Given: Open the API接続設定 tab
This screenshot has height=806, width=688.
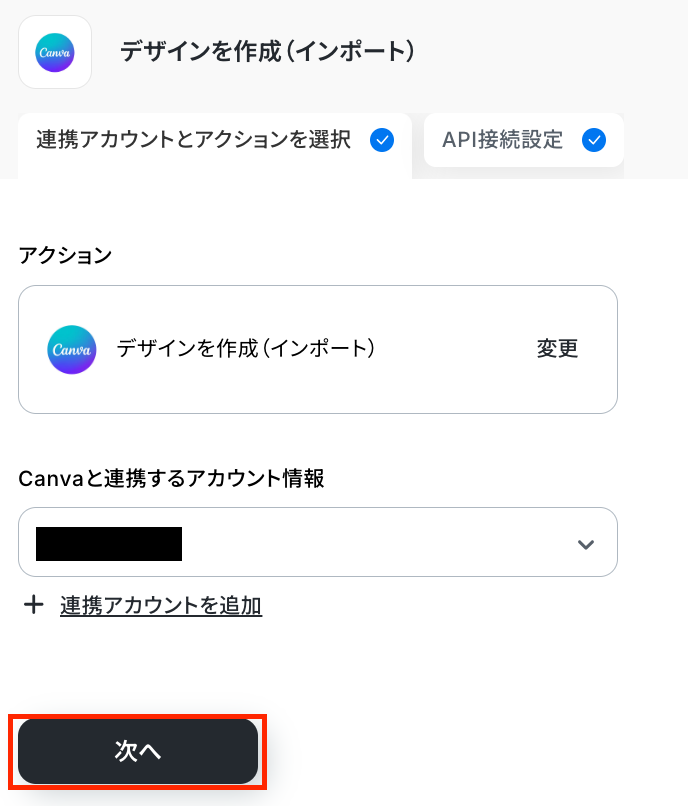Looking at the screenshot, I should 503,140.
